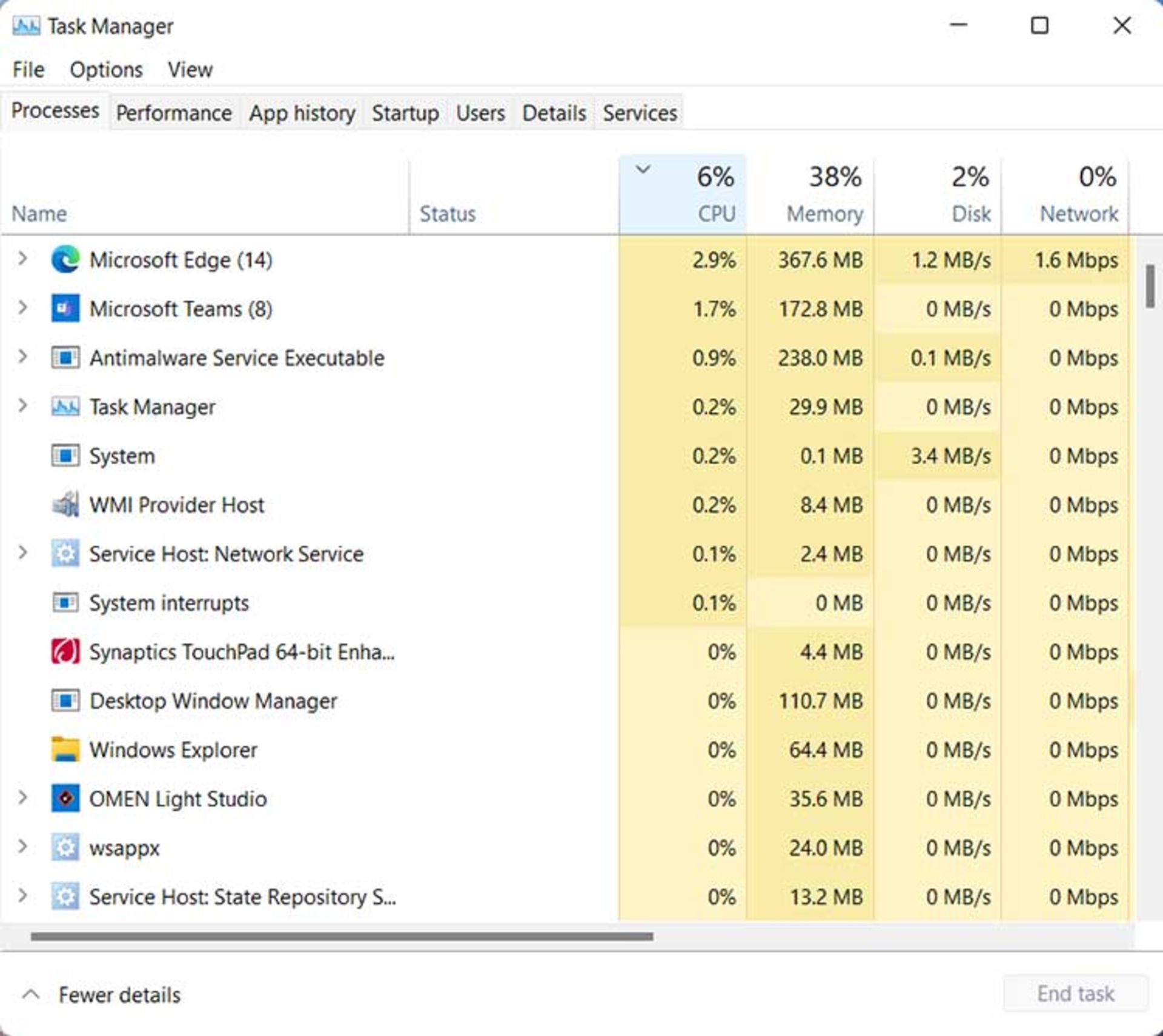
Task: Open the Options menu
Action: click(106, 69)
